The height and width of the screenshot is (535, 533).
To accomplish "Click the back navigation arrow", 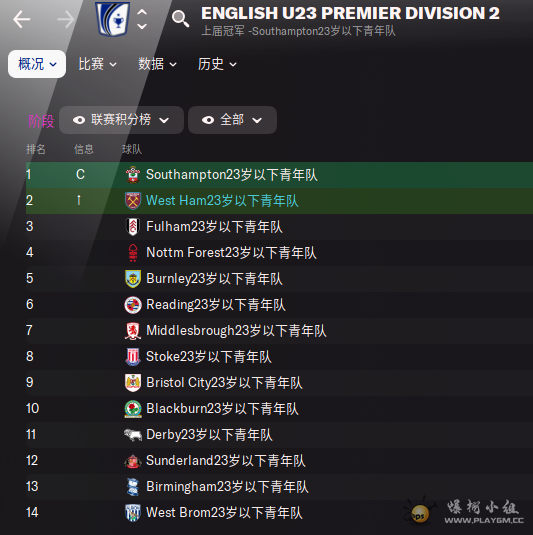I will [21, 19].
